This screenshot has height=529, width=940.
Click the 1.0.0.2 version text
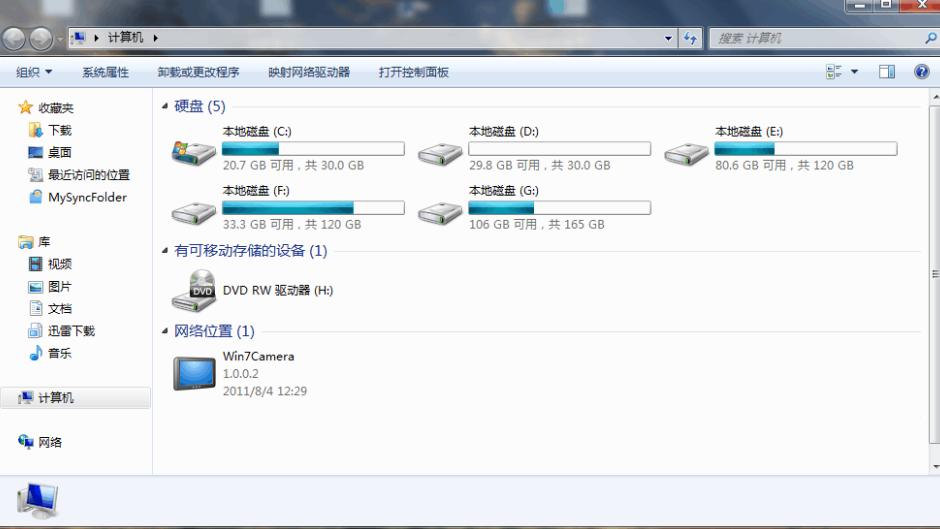pyautogui.click(x=240, y=374)
